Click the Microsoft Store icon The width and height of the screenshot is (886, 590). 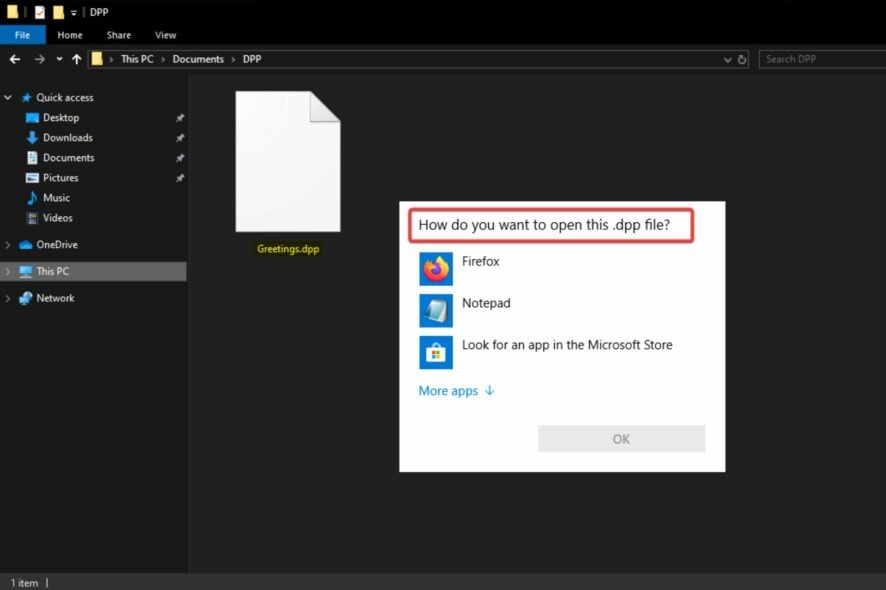pyautogui.click(x=436, y=352)
